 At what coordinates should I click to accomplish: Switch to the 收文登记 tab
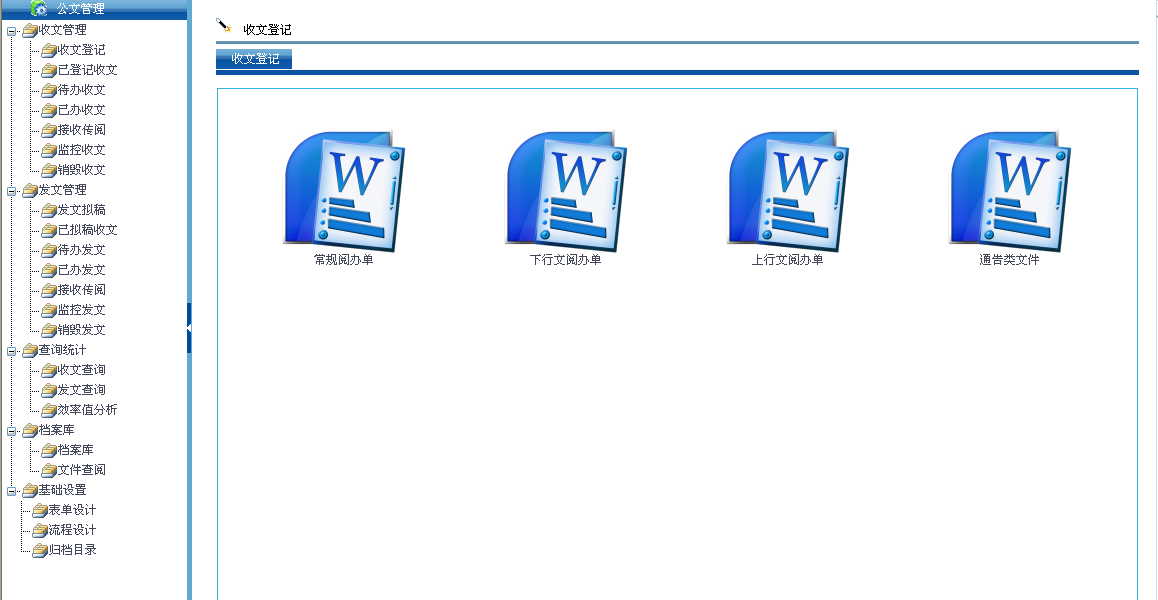[x=254, y=59]
